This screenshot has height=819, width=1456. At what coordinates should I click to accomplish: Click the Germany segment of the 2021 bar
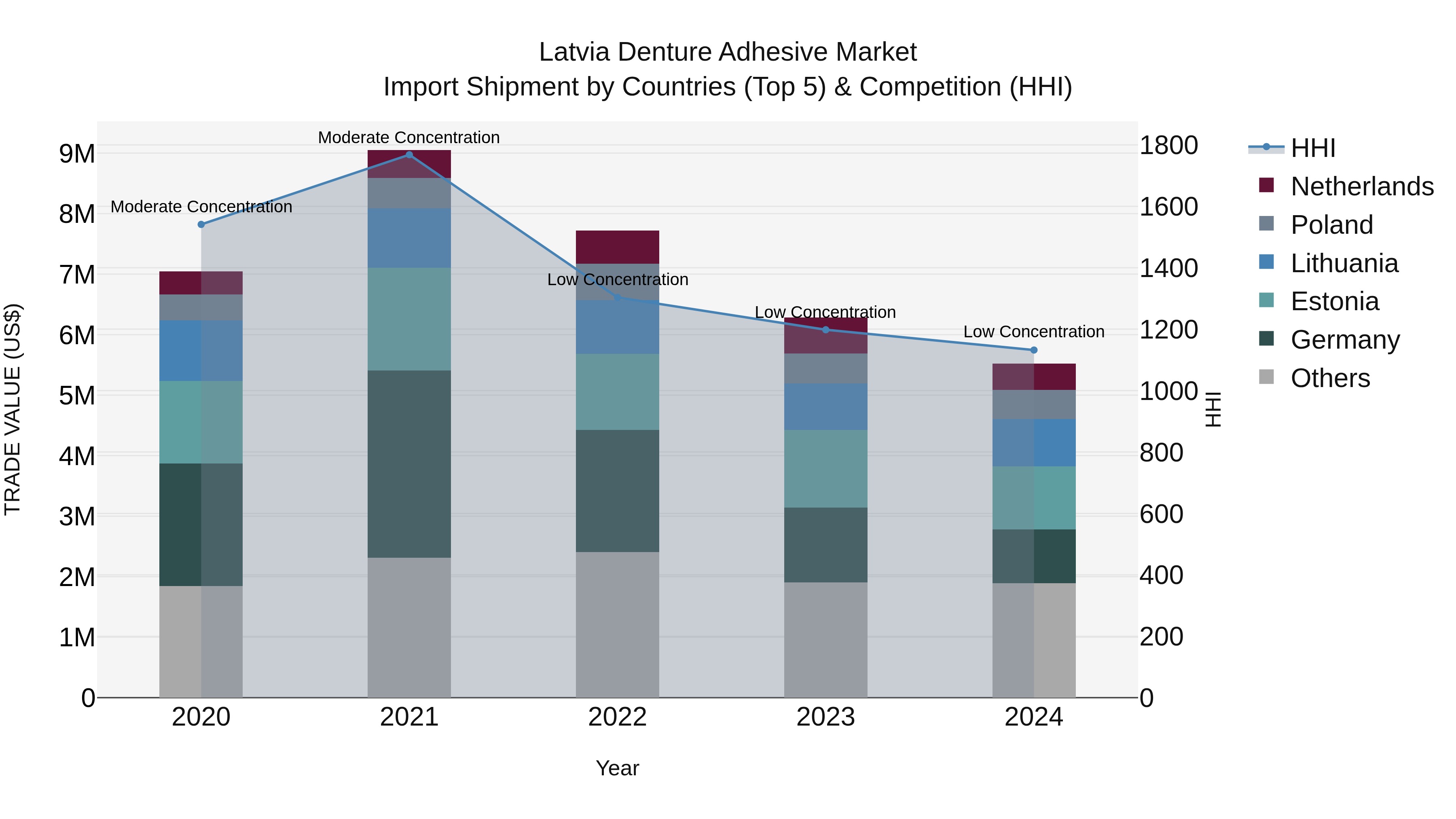pyautogui.click(x=409, y=464)
